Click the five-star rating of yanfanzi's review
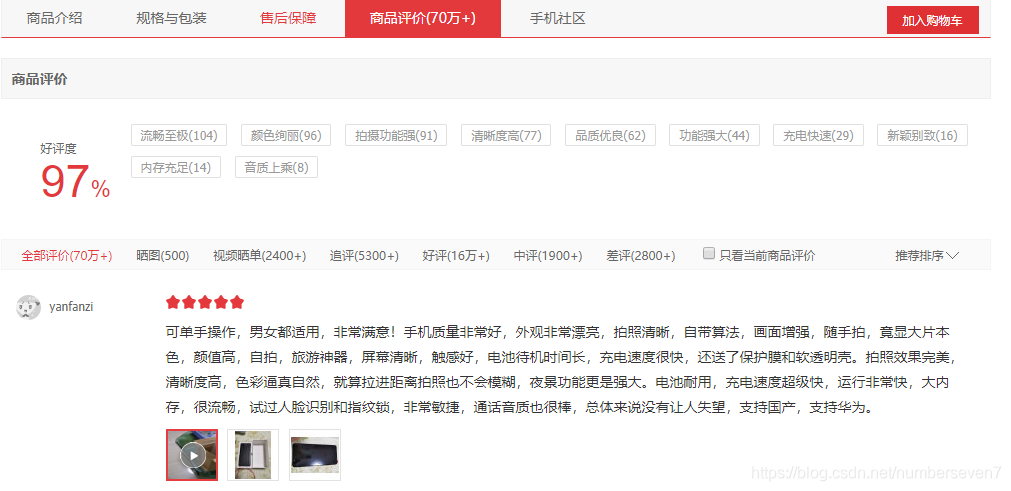Screen dimensions: 1011x491 click(205, 302)
